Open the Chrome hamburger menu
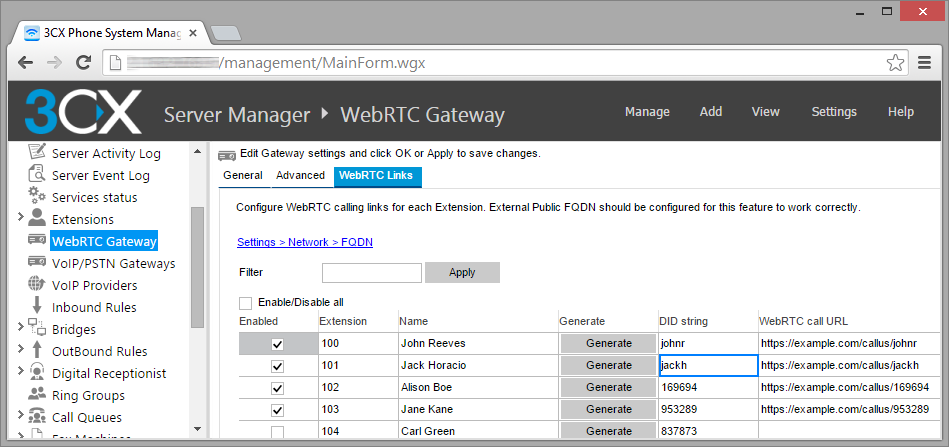 [924, 62]
